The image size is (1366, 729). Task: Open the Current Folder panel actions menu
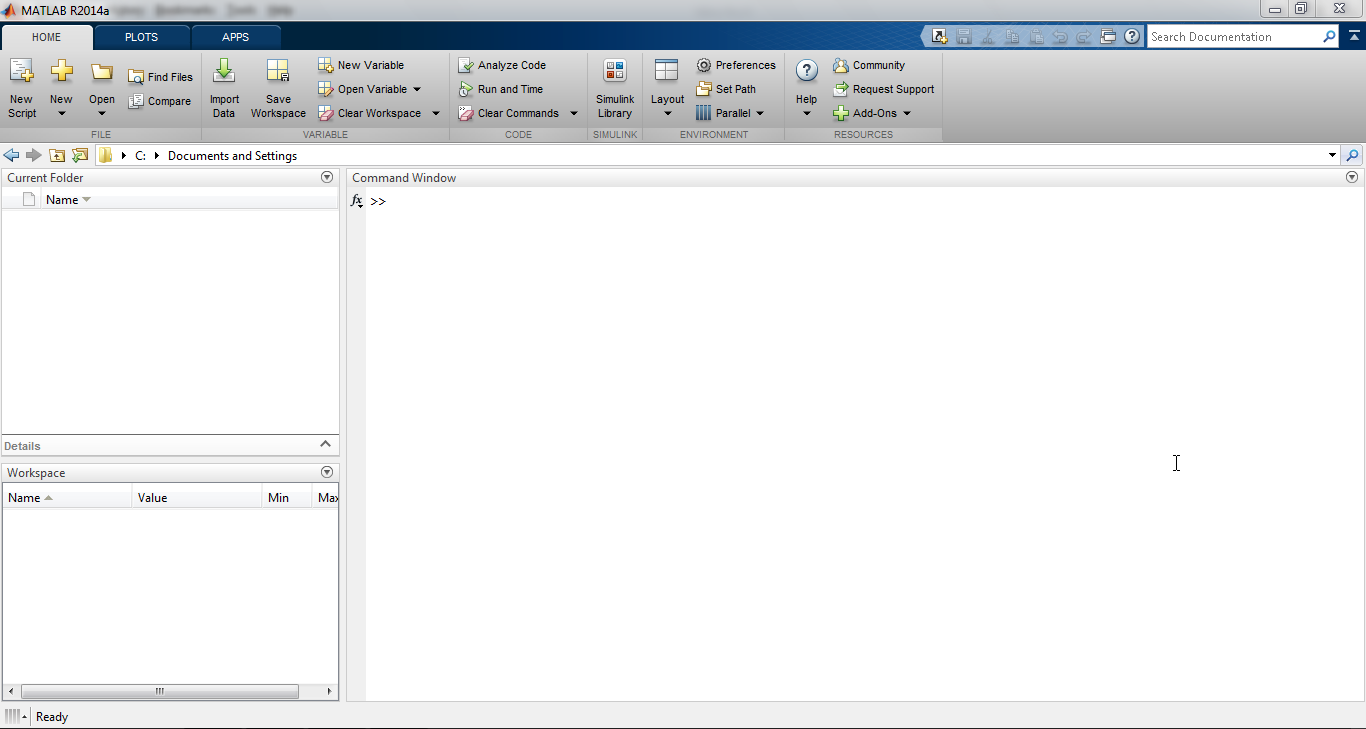327,177
